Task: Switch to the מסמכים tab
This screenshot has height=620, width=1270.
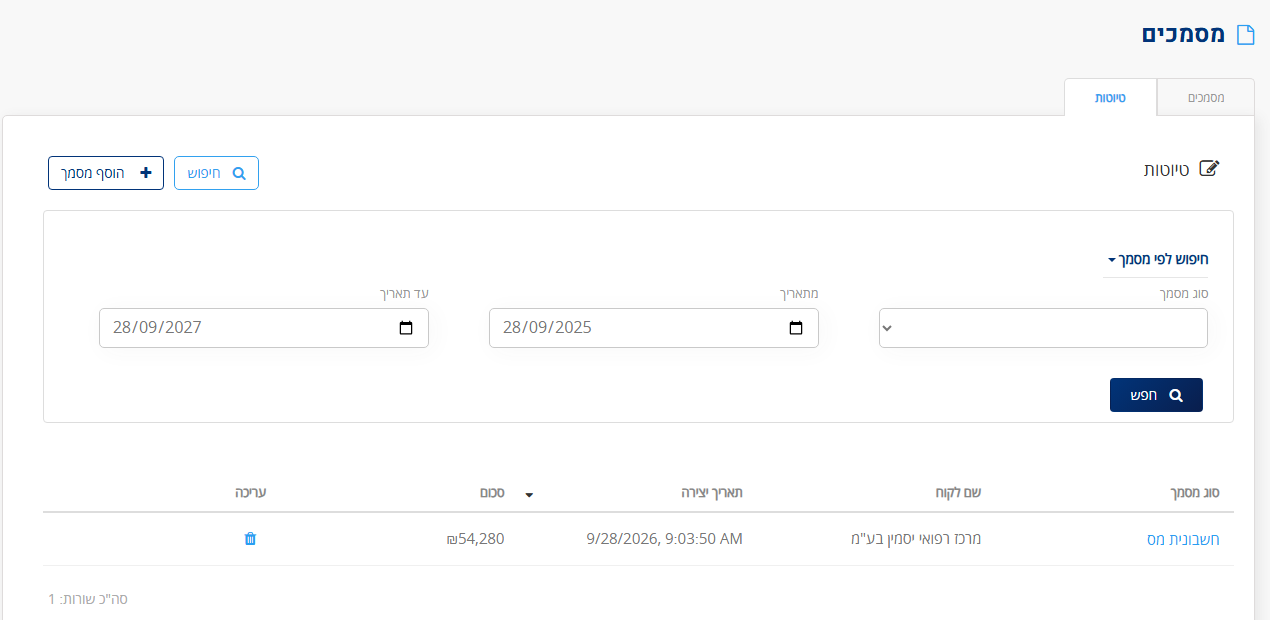Action: (1206, 98)
